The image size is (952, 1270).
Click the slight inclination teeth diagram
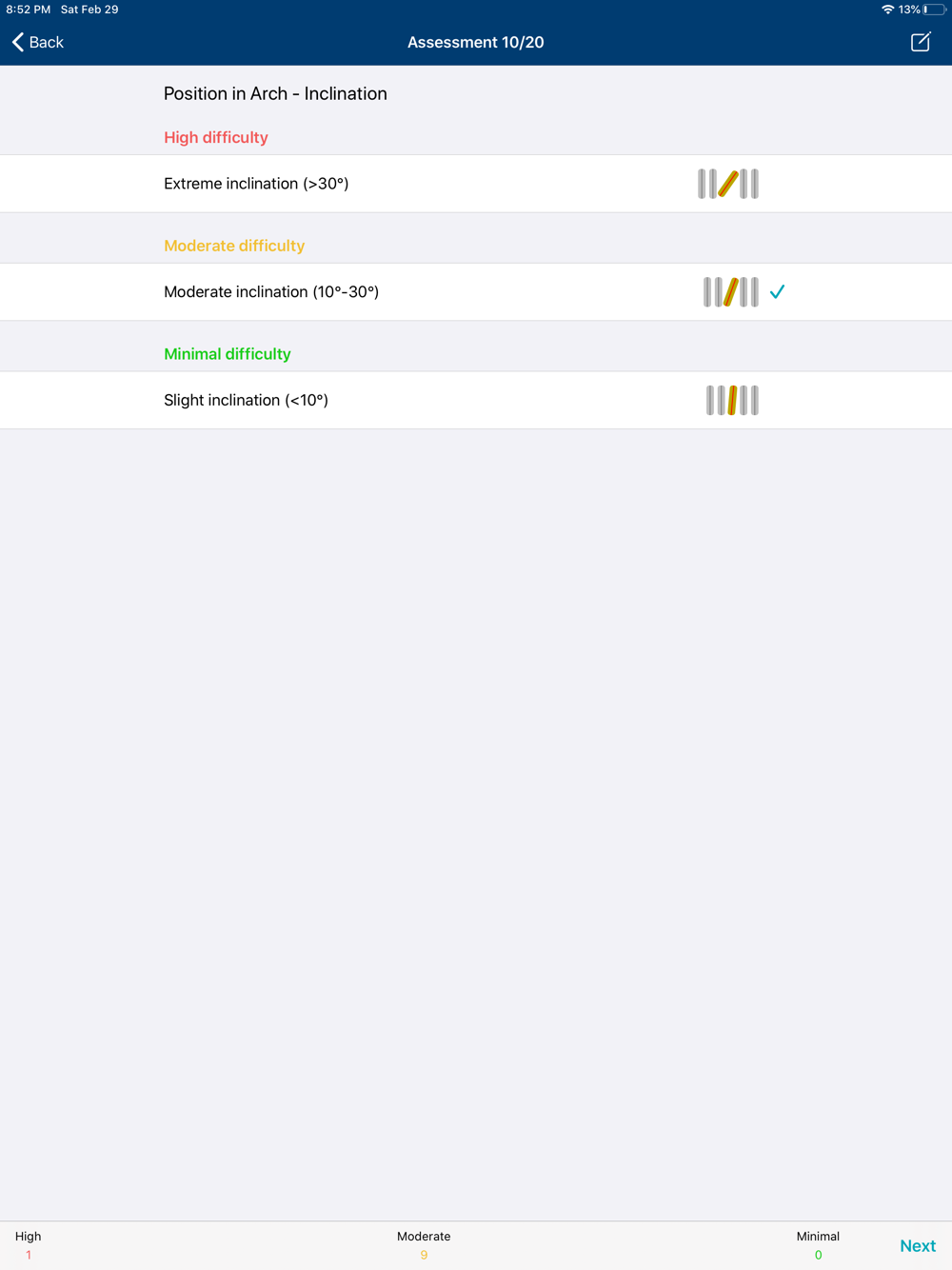click(732, 401)
